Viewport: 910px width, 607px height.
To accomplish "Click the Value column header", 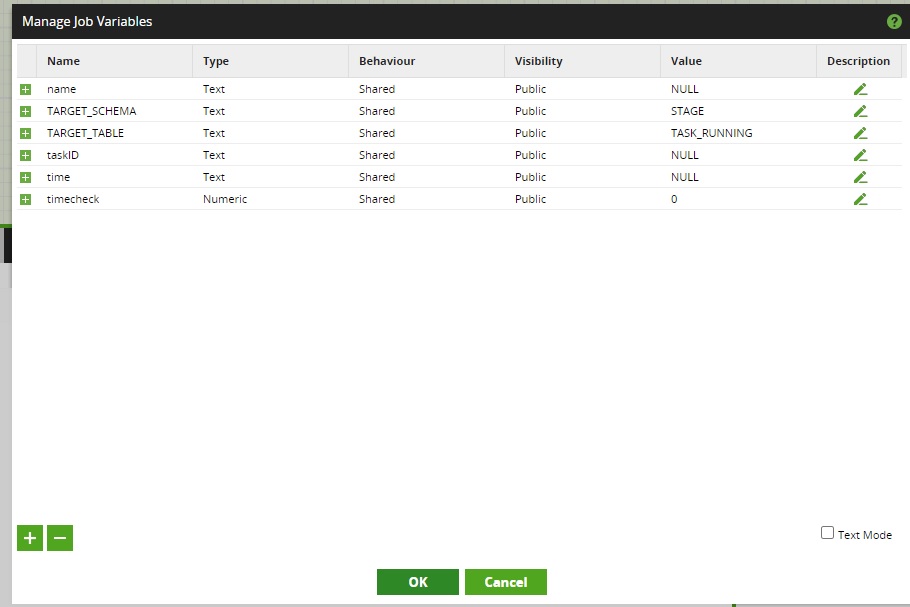I will tap(686, 61).
